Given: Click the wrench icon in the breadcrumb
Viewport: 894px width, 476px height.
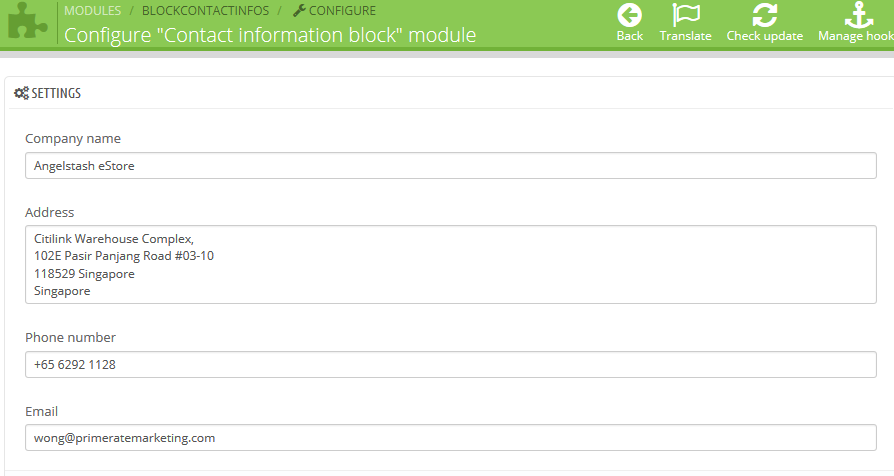Looking at the screenshot, I should [298, 11].
